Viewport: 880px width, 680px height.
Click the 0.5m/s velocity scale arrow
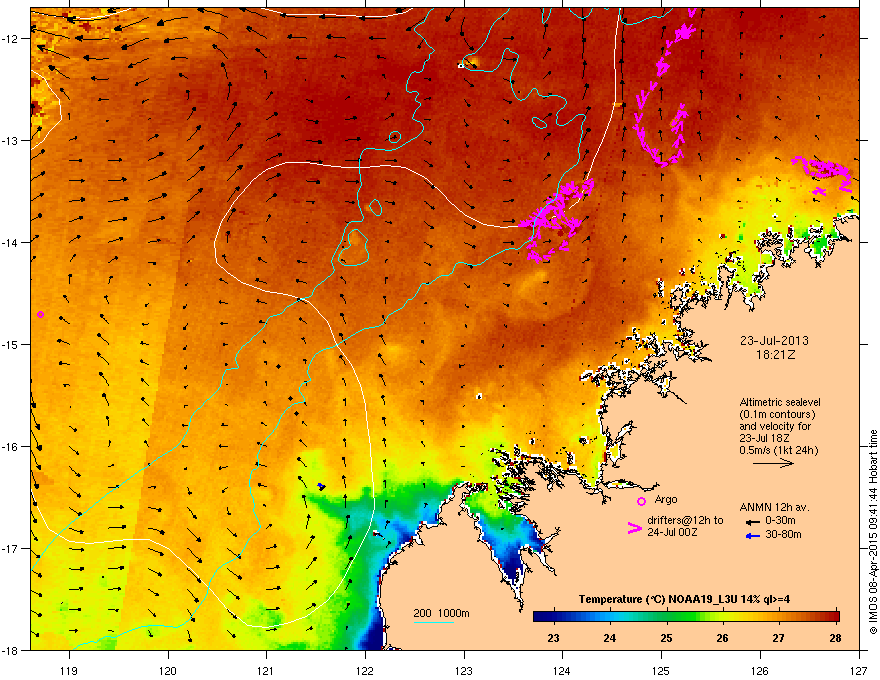[773, 463]
